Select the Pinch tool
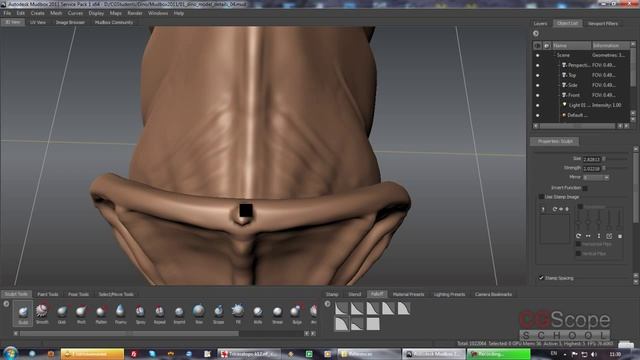The width and height of the screenshot is (640, 360). [81, 313]
